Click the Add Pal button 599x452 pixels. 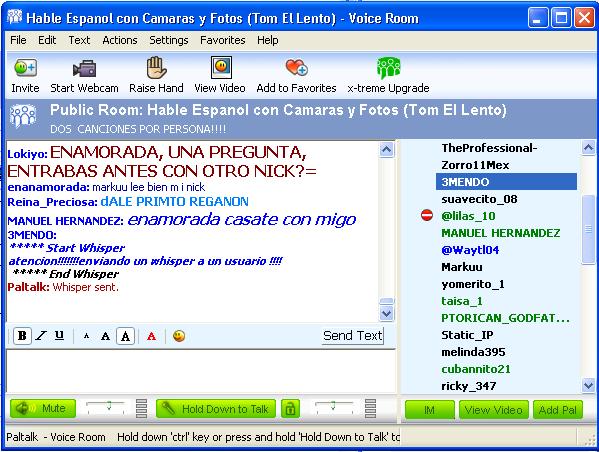[x=558, y=410]
